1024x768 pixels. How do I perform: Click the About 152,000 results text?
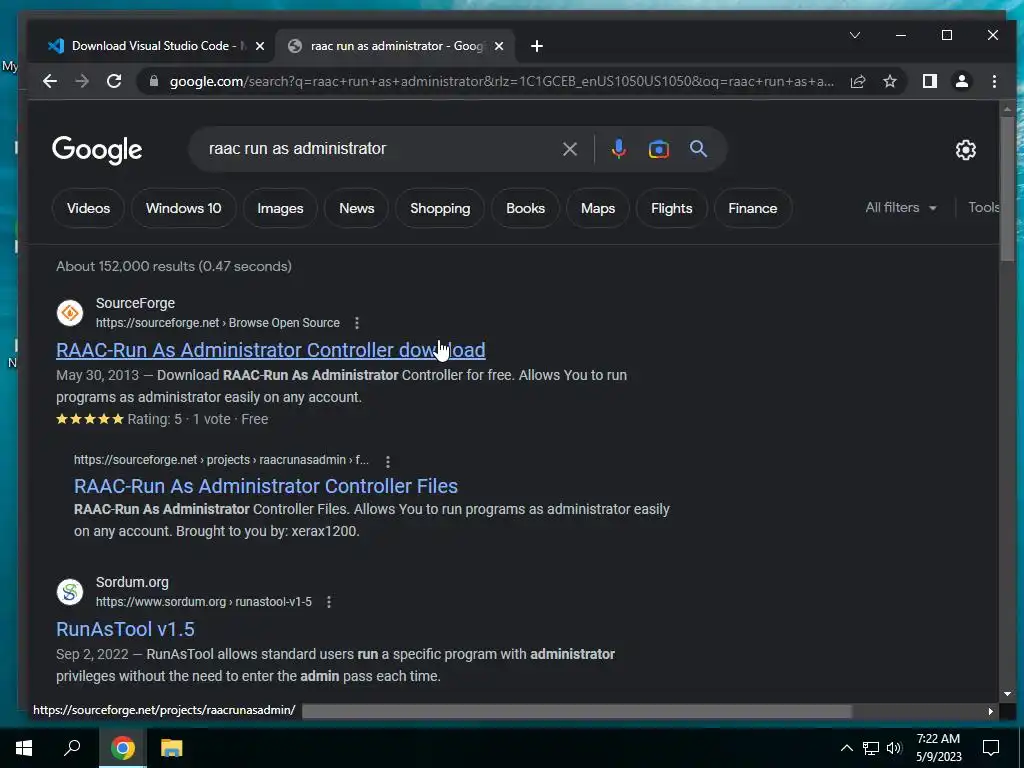coord(174,266)
